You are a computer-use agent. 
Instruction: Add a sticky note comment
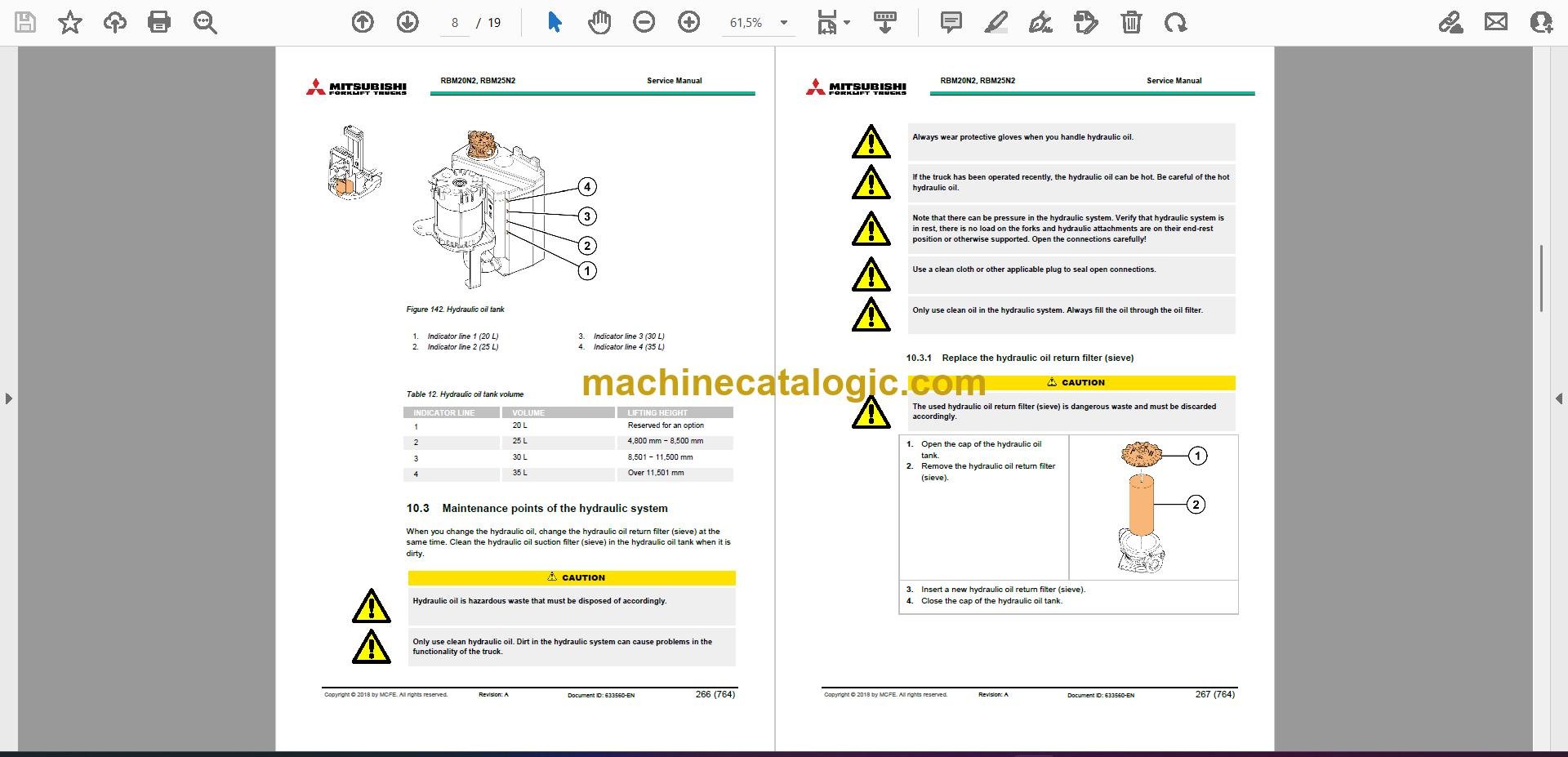(x=951, y=22)
